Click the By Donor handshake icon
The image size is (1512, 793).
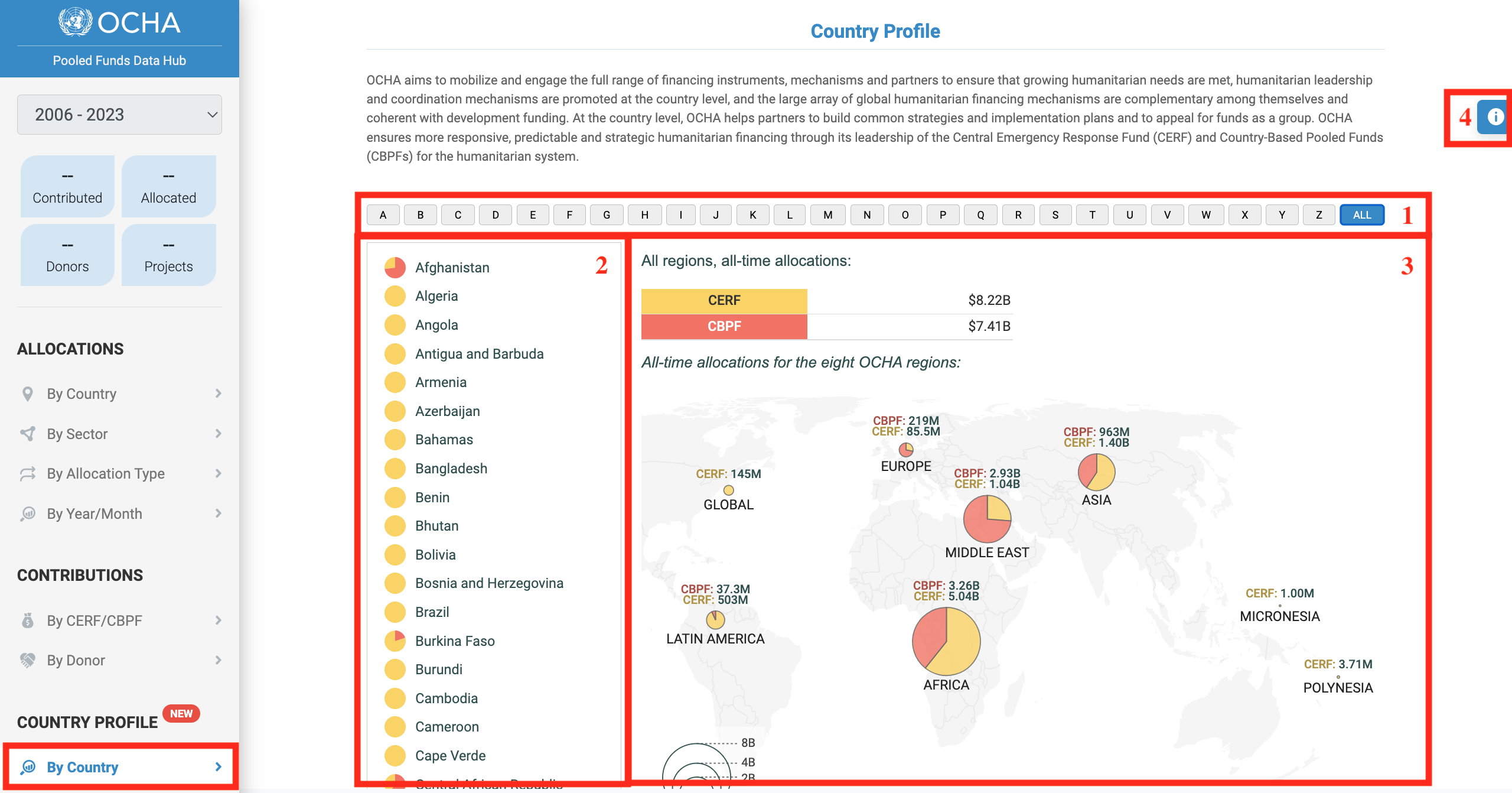coord(27,660)
